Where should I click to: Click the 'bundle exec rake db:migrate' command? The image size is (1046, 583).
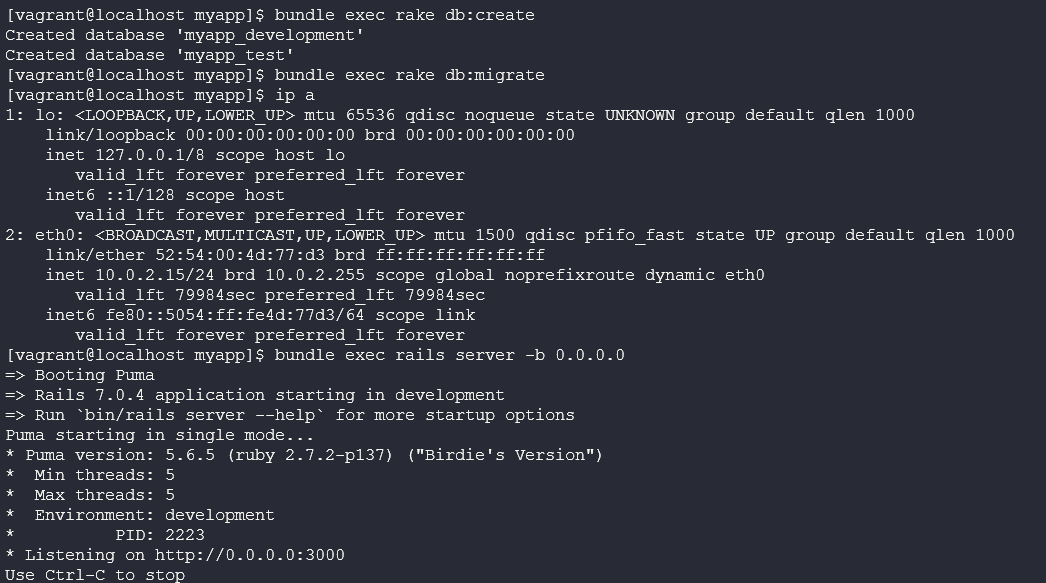pos(409,75)
